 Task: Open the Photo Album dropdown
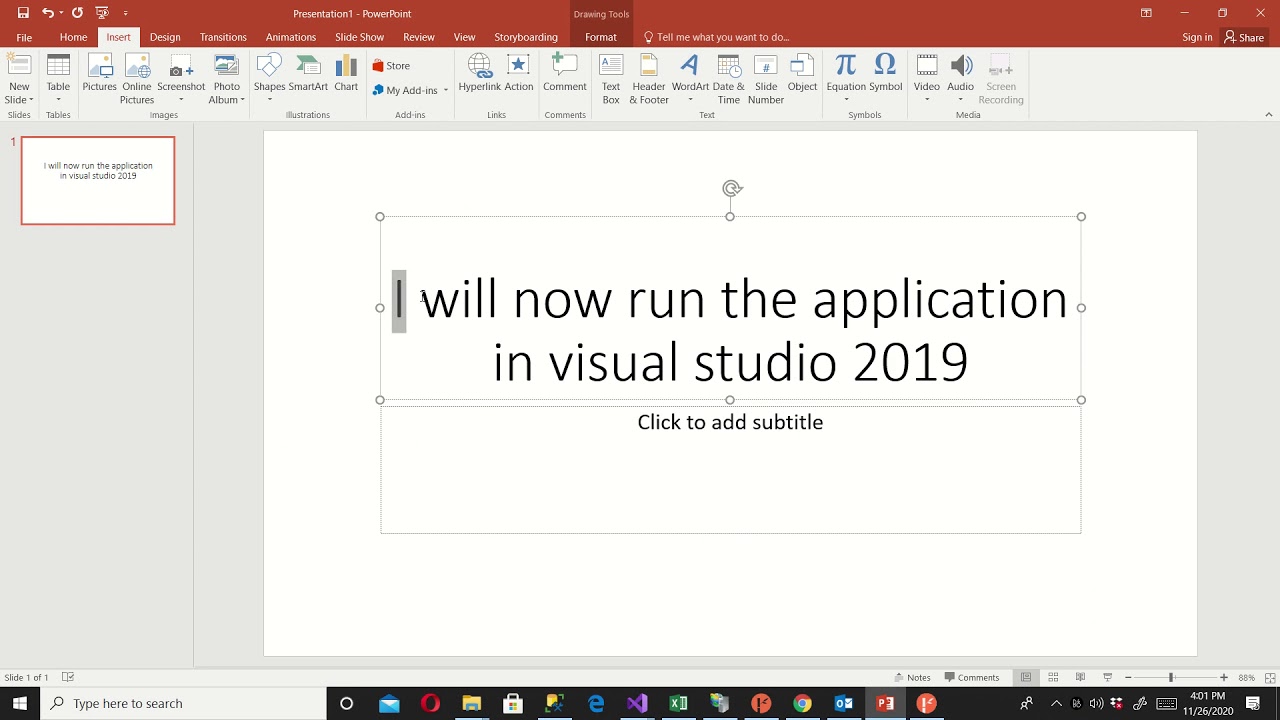242,100
